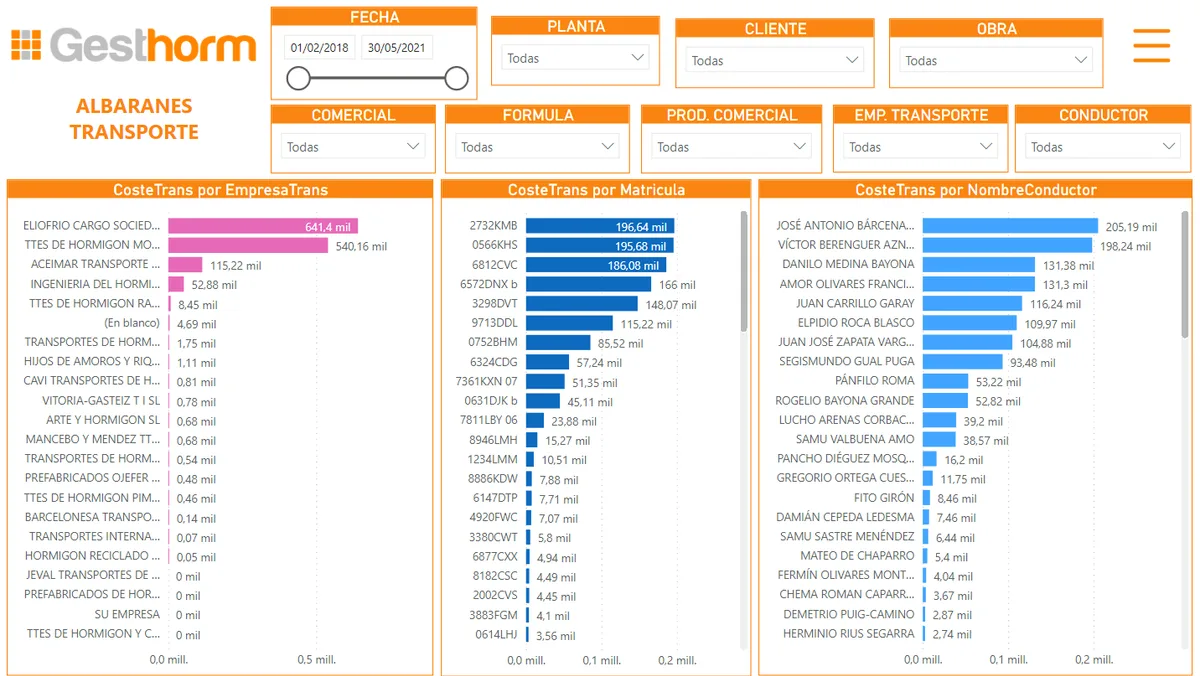Select the VÍCTOR BERENGUER AZN... bar
This screenshot has height=676, width=1200.
[x=1007, y=245]
